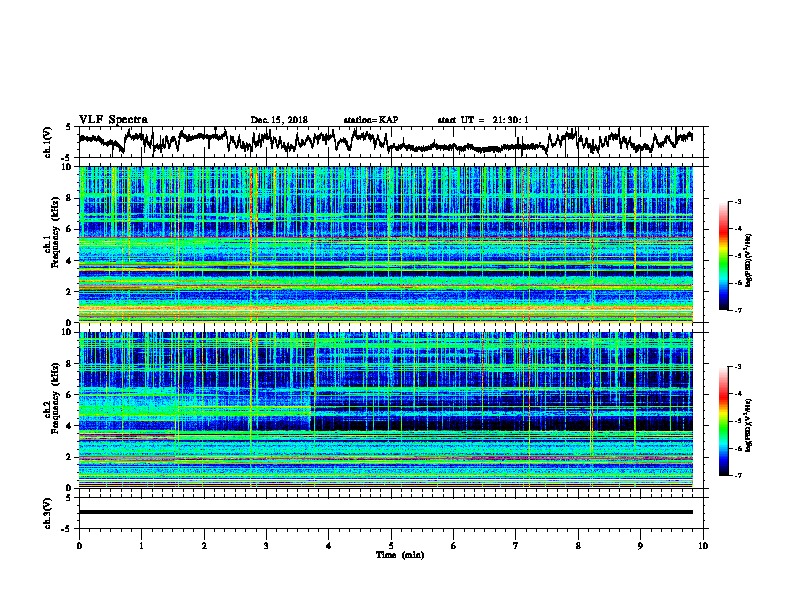Click the time axis tick '6'
Viewport: 792px width, 612px height.
(x=454, y=546)
